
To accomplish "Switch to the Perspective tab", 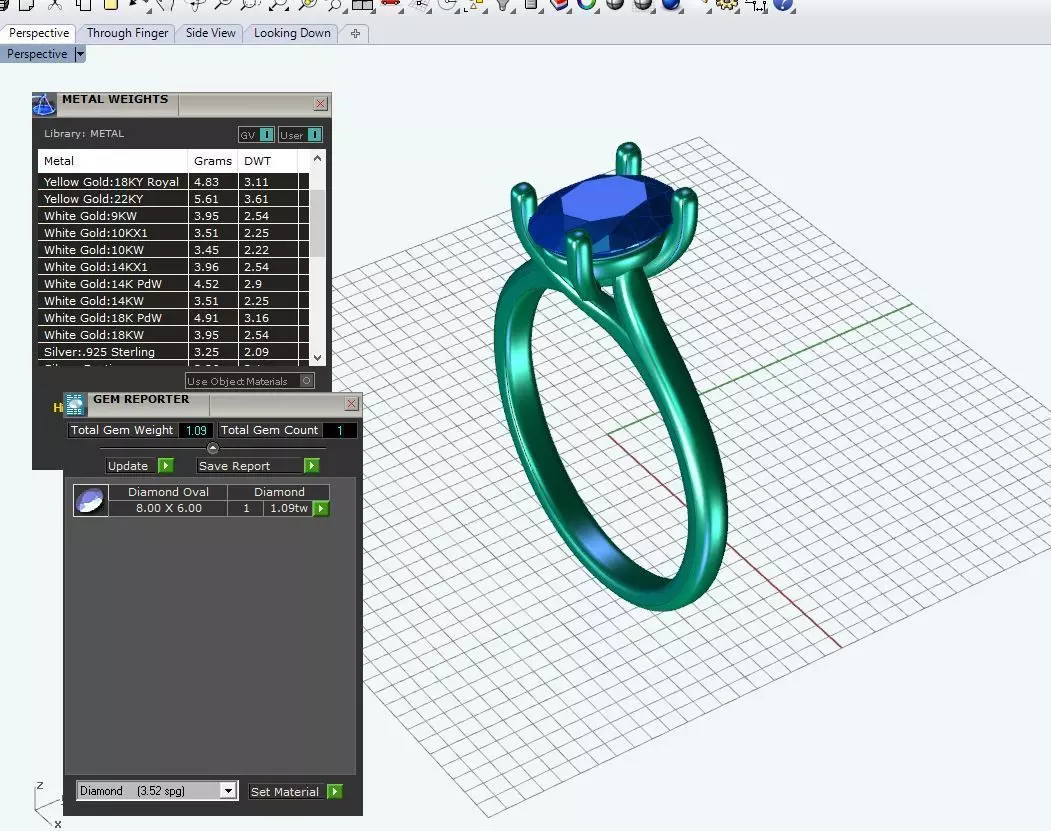I will coord(38,33).
